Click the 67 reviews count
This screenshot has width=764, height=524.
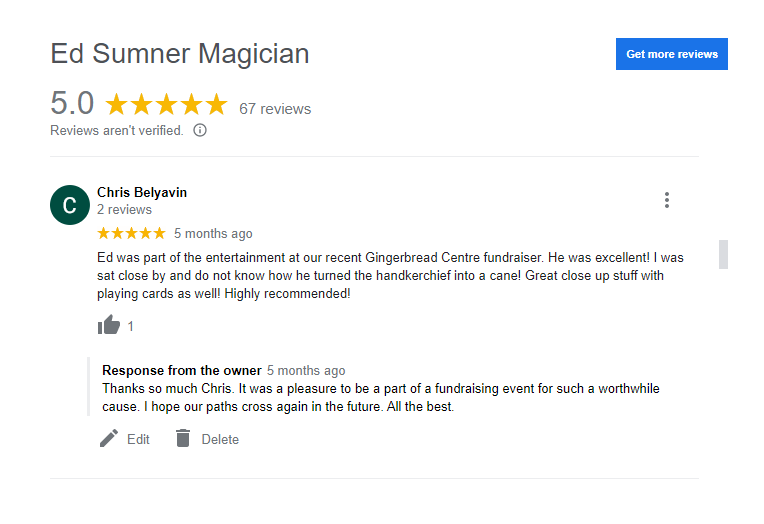point(275,109)
